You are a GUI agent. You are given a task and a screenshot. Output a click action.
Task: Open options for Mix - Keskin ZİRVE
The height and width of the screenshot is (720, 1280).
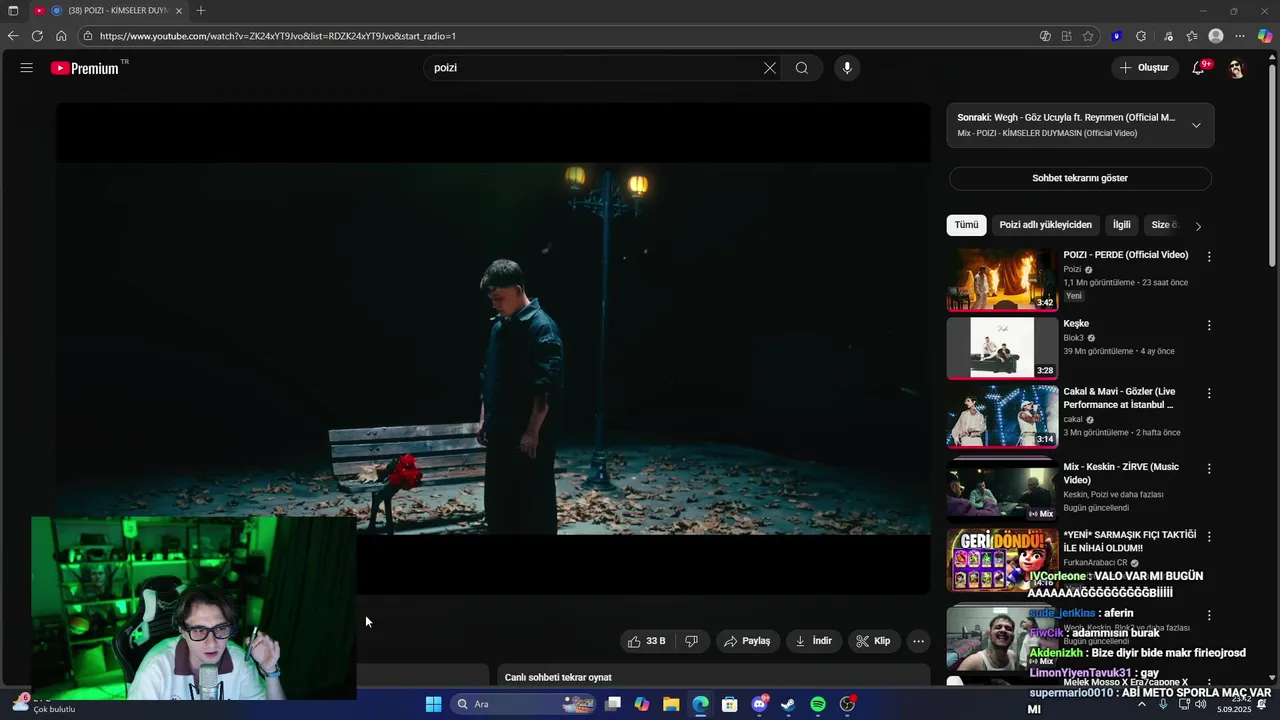pyautogui.click(x=1209, y=469)
